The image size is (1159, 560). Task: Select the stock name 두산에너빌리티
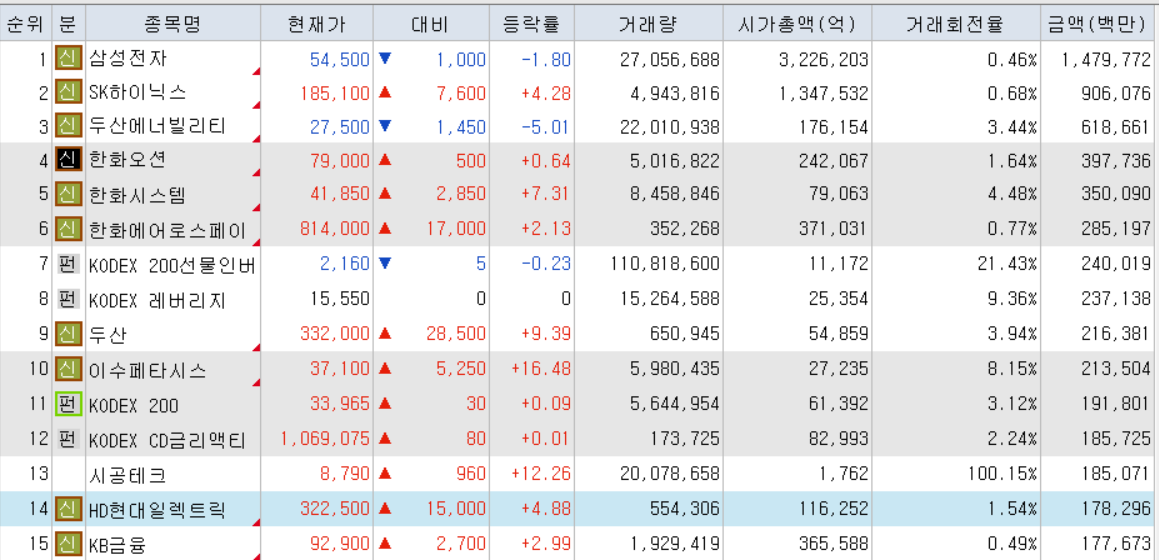point(156,126)
